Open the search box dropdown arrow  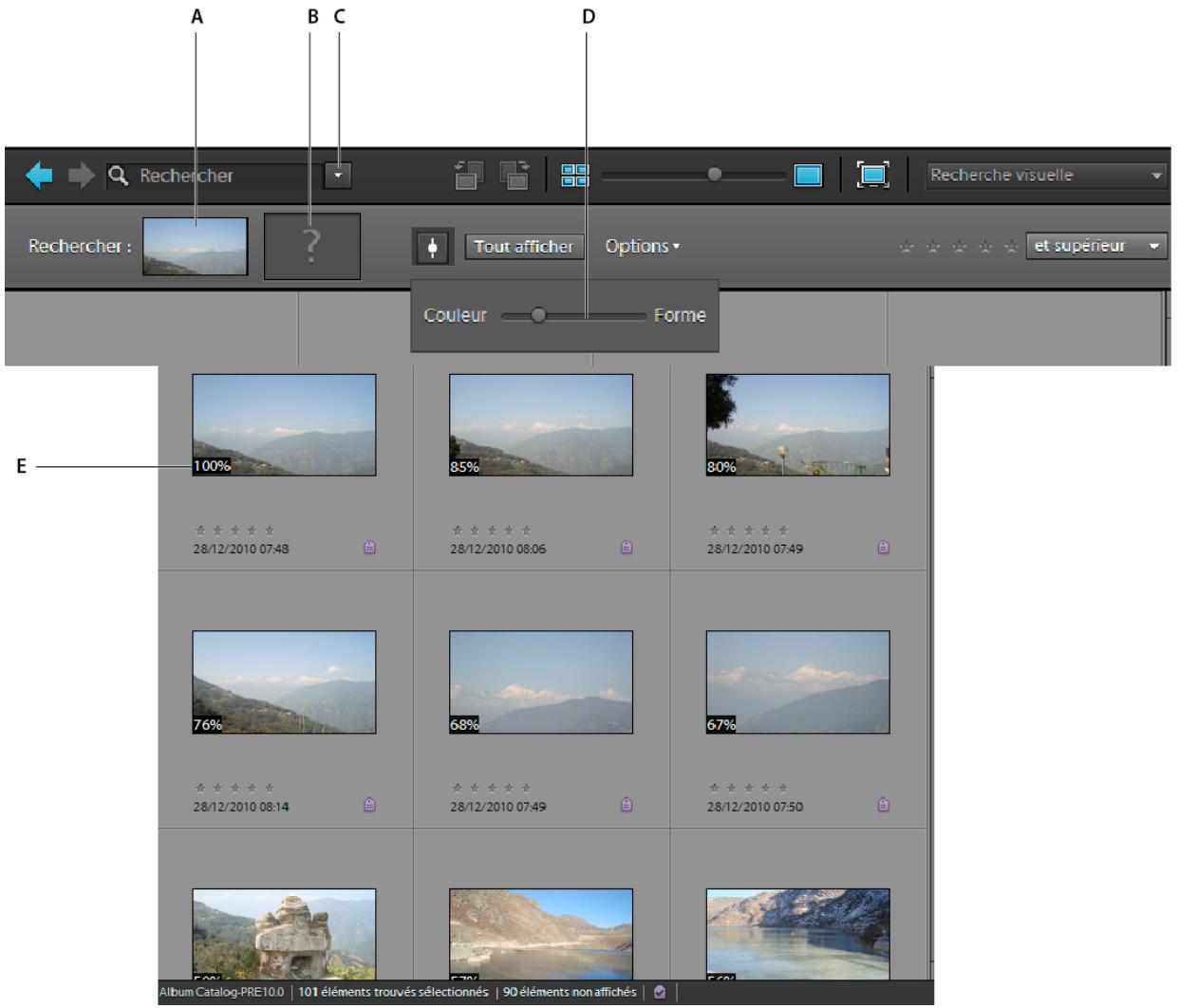337,176
